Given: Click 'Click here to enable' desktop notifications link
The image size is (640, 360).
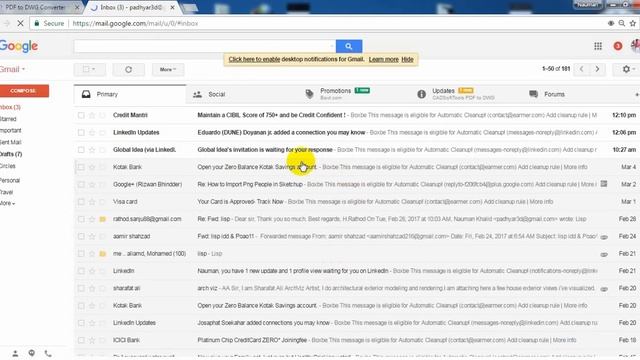Looking at the screenshot, I should click(x=254, y=59).
